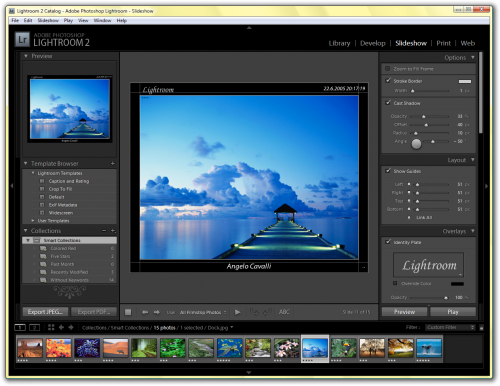Click Export JPEG button
Image resolution: width=500 pixels, height=386 pixels.
click(45, 312)
